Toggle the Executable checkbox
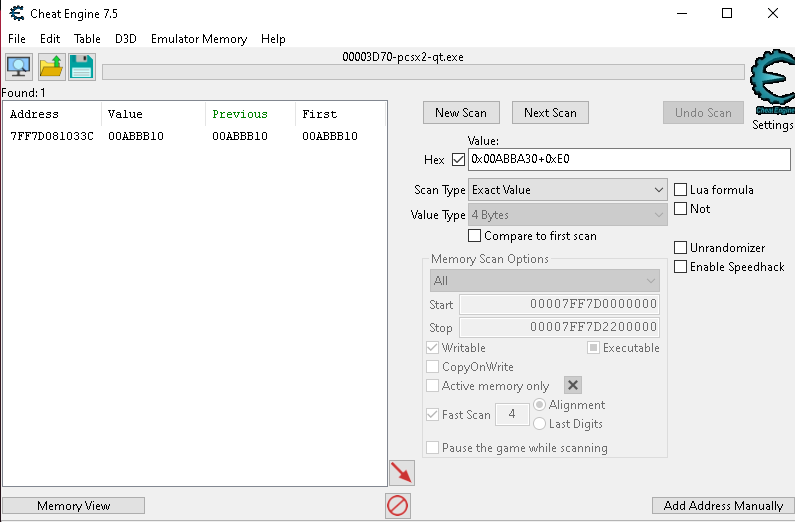795x522 pixels. (x=593, y=348)
